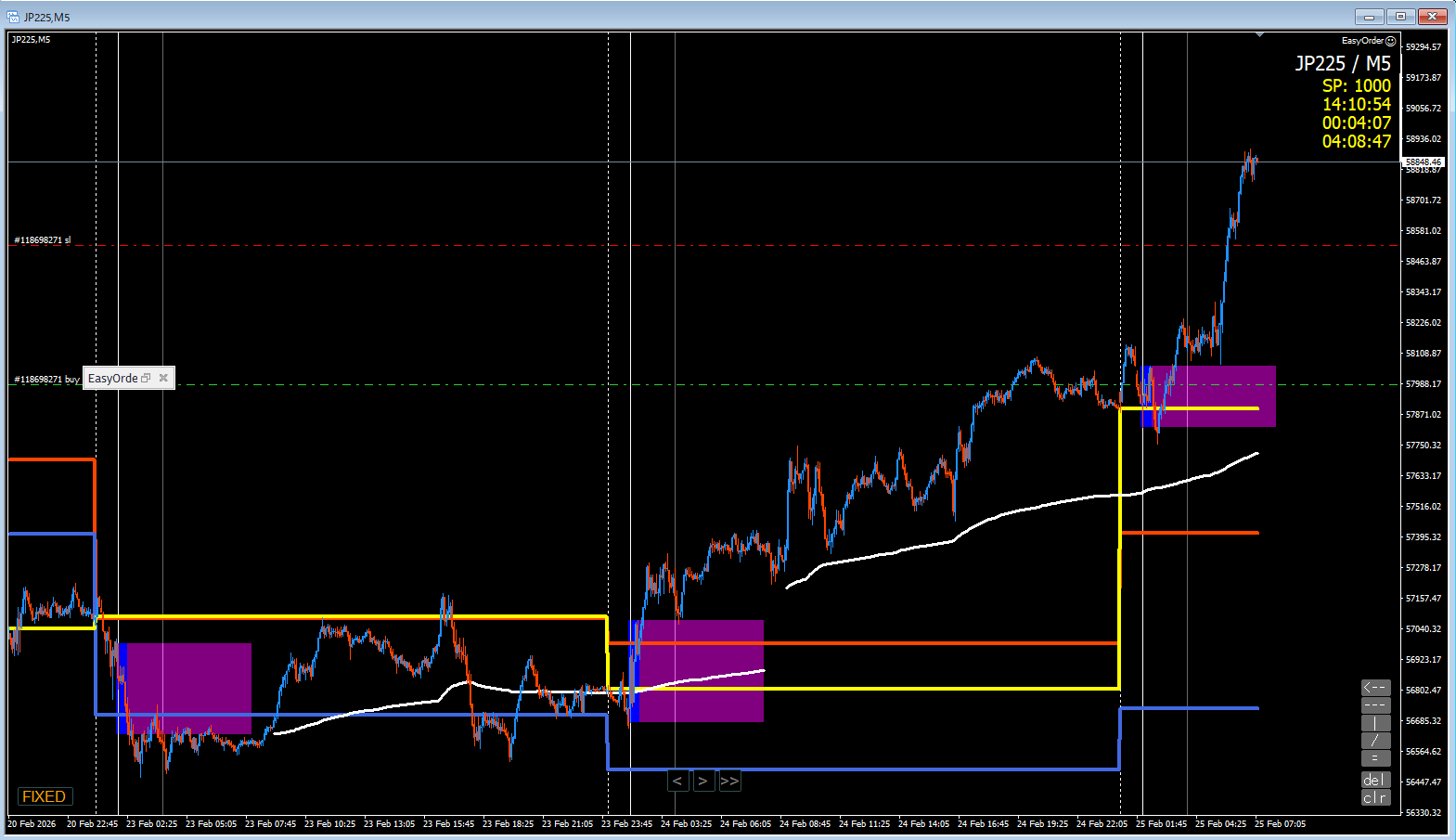Select the green buy order line label
The width and height of the screenshot is (1456, 840).
click(x=46, y=379)
